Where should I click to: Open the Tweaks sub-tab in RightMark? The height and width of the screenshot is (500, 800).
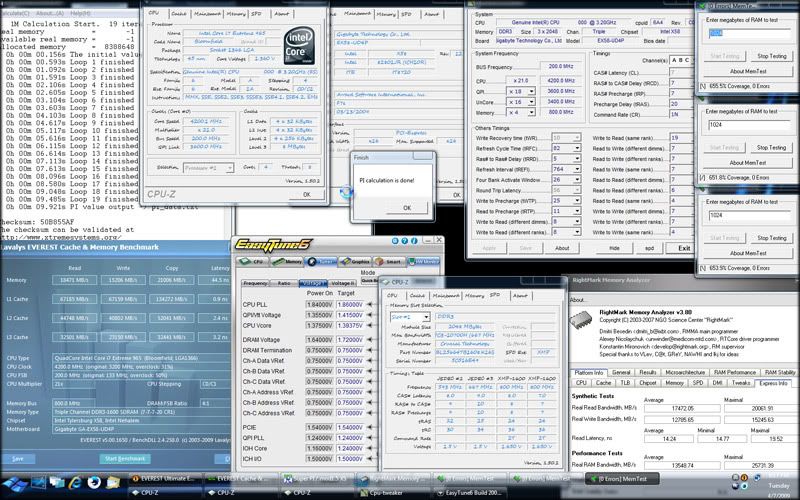(740, 383)
